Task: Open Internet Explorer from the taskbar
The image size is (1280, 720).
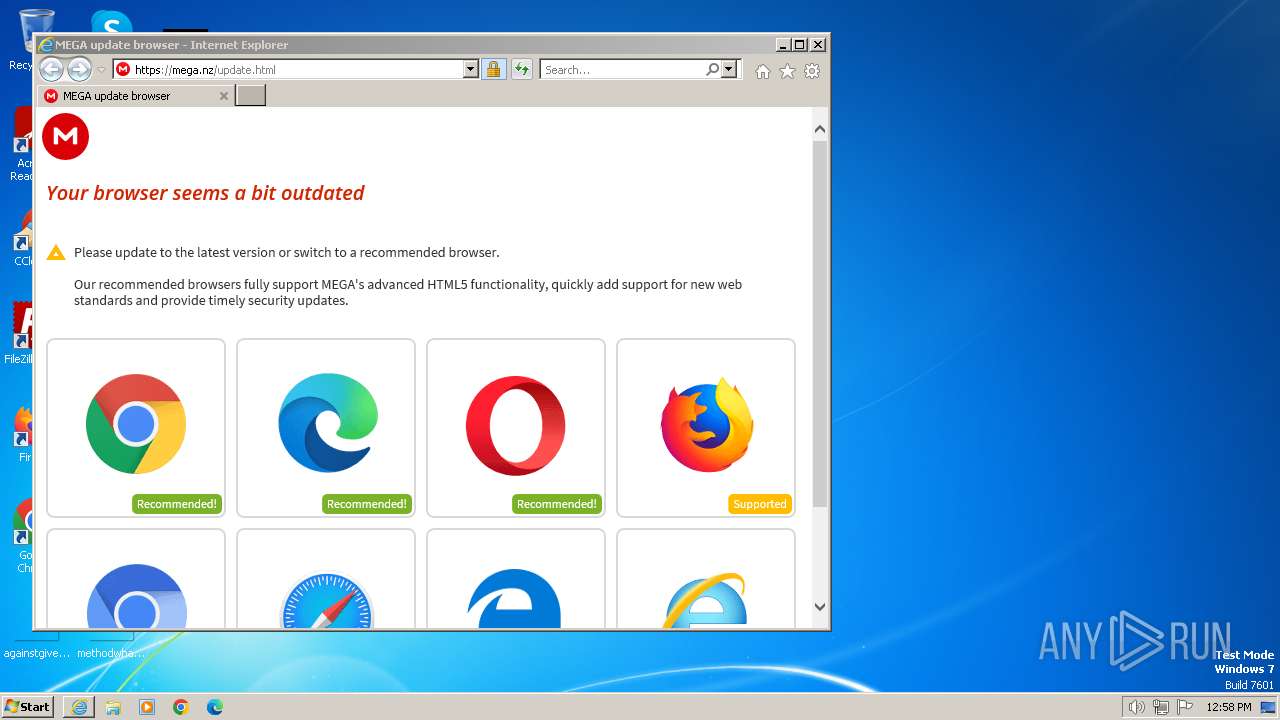Action: pyautogui.click(x=79, y=707)
